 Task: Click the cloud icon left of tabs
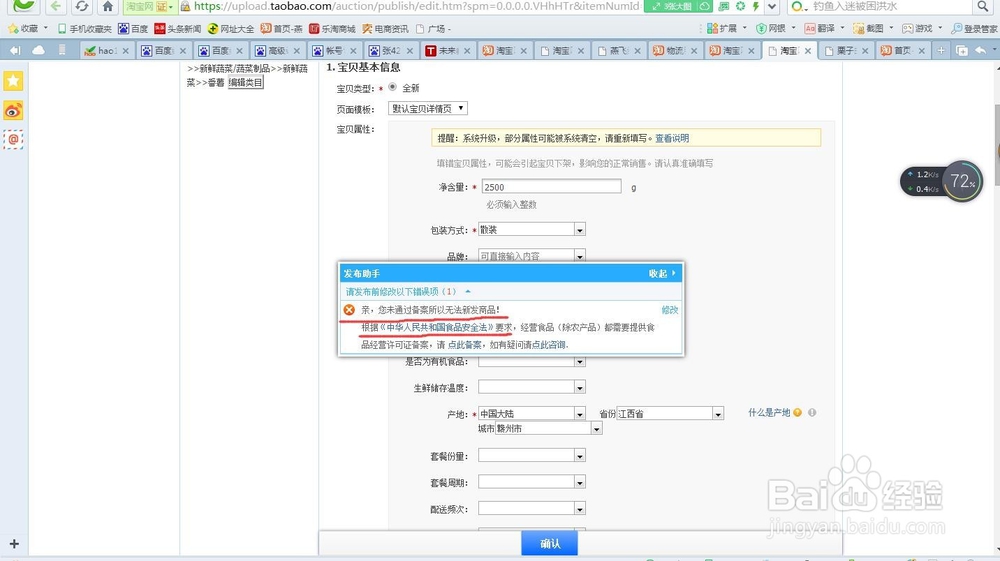[x=38, y=50]
